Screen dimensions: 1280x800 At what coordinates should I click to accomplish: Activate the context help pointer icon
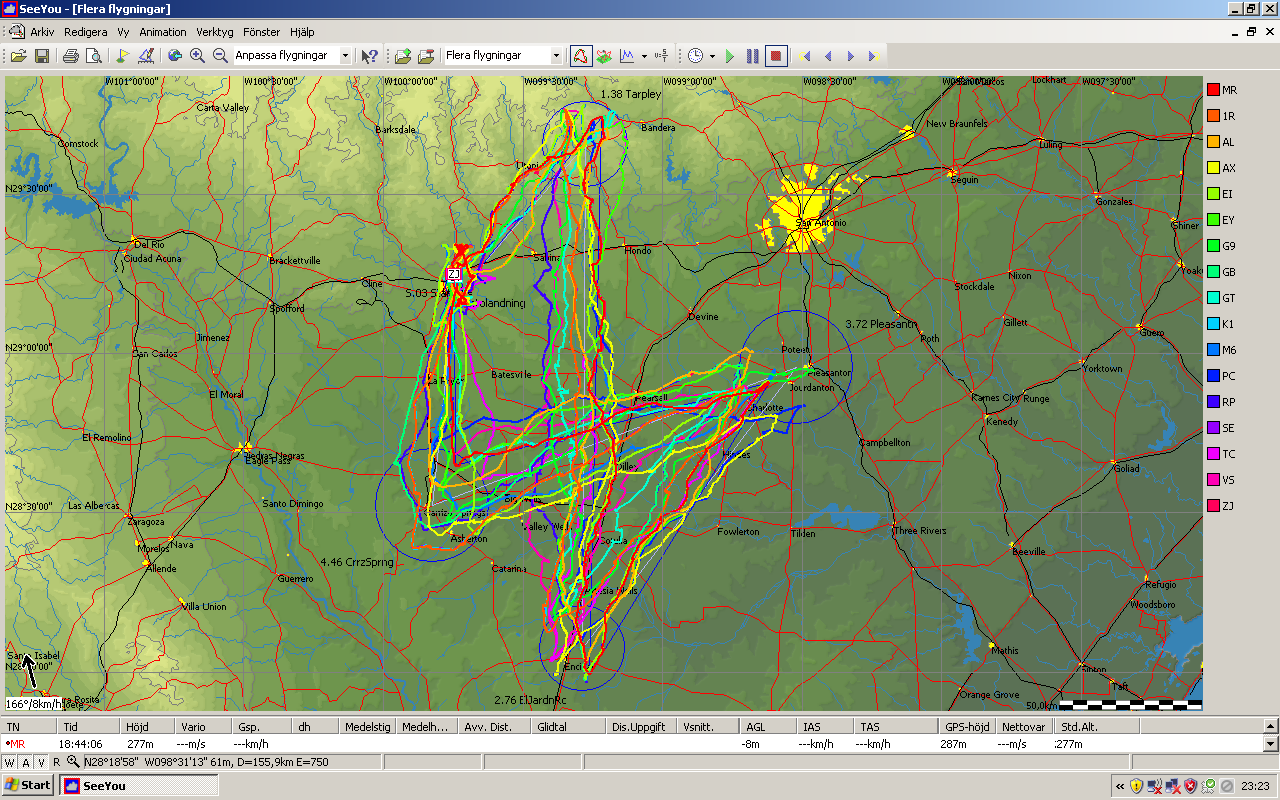pyautogui.click(x=370, y=56)
